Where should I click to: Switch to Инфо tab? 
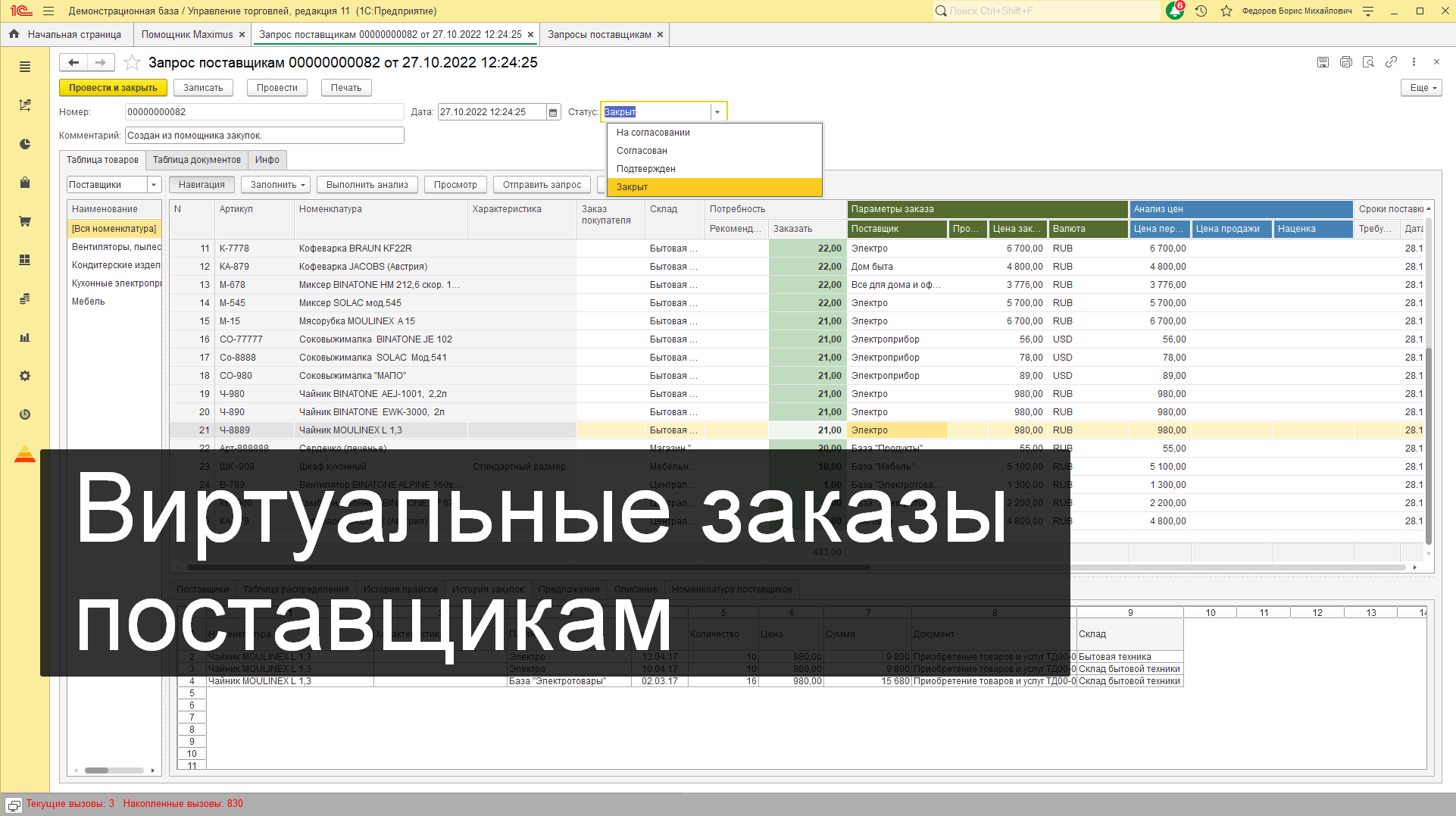pyautogui.click(x=267, y=160)
